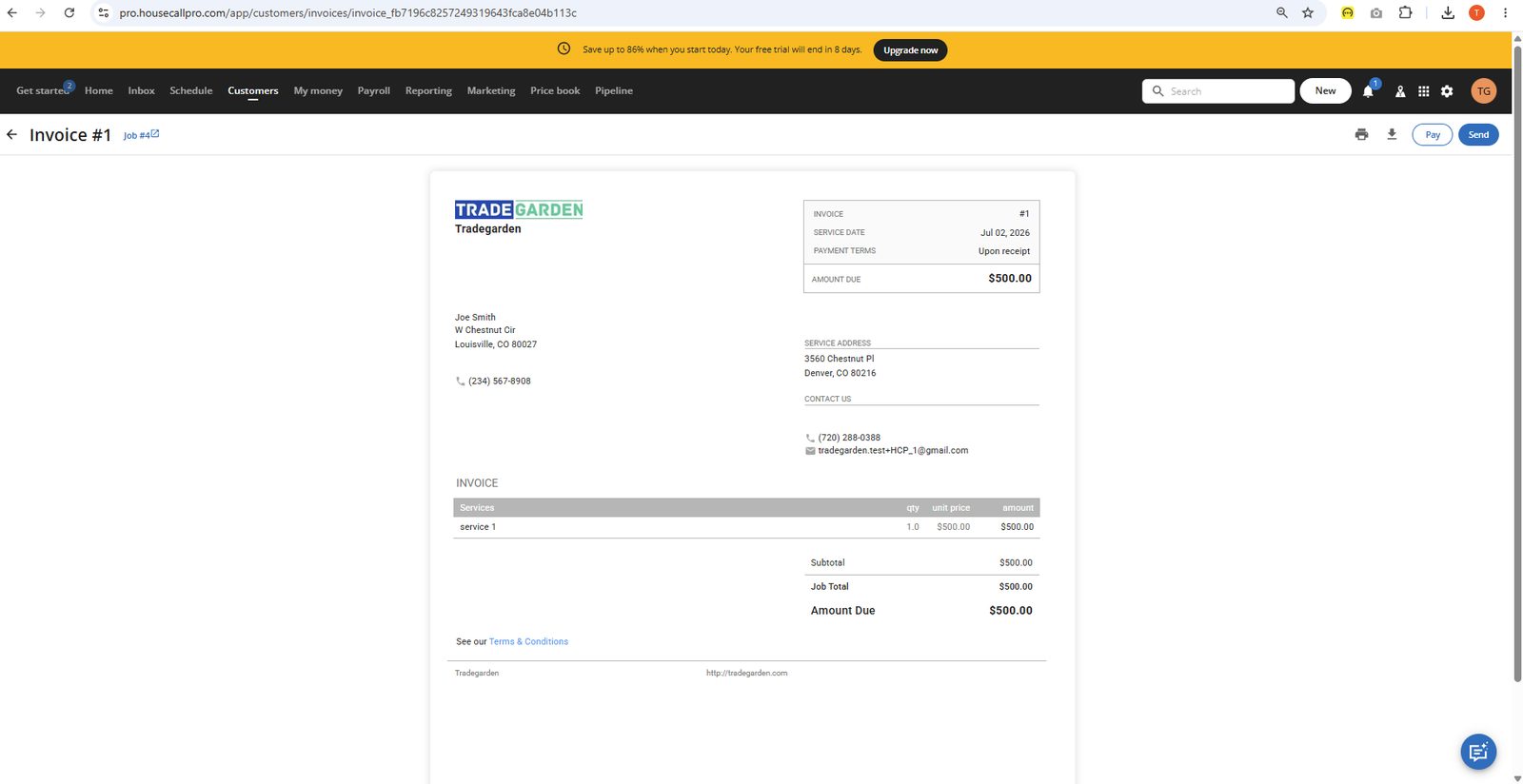
Task: Open the yellow browser extension icon
Action: pyautogui.click(x=1348, y=12)
